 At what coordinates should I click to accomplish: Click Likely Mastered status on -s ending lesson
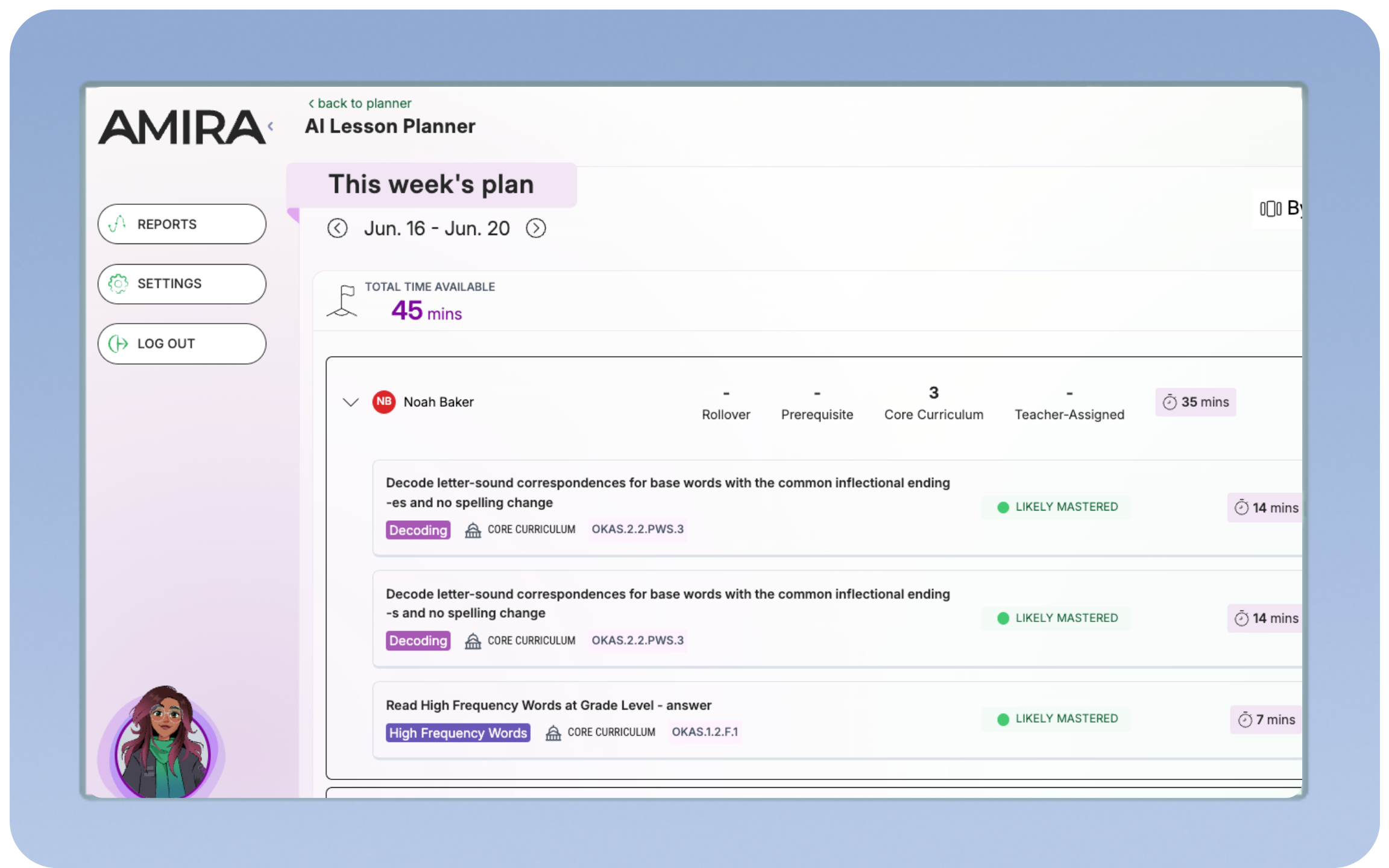1056,618
